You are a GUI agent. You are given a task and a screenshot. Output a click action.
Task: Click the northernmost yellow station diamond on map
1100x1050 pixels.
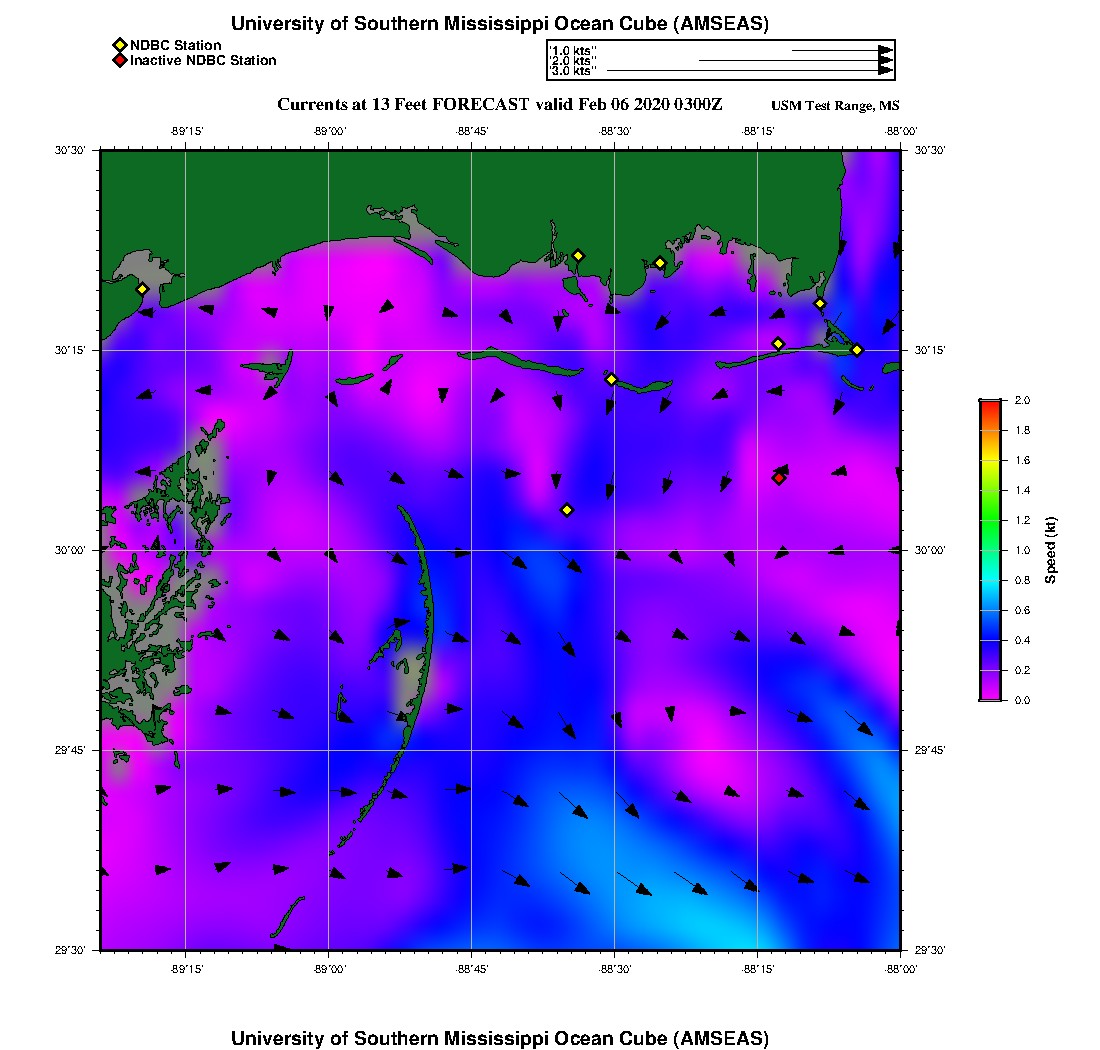(578, 255)
